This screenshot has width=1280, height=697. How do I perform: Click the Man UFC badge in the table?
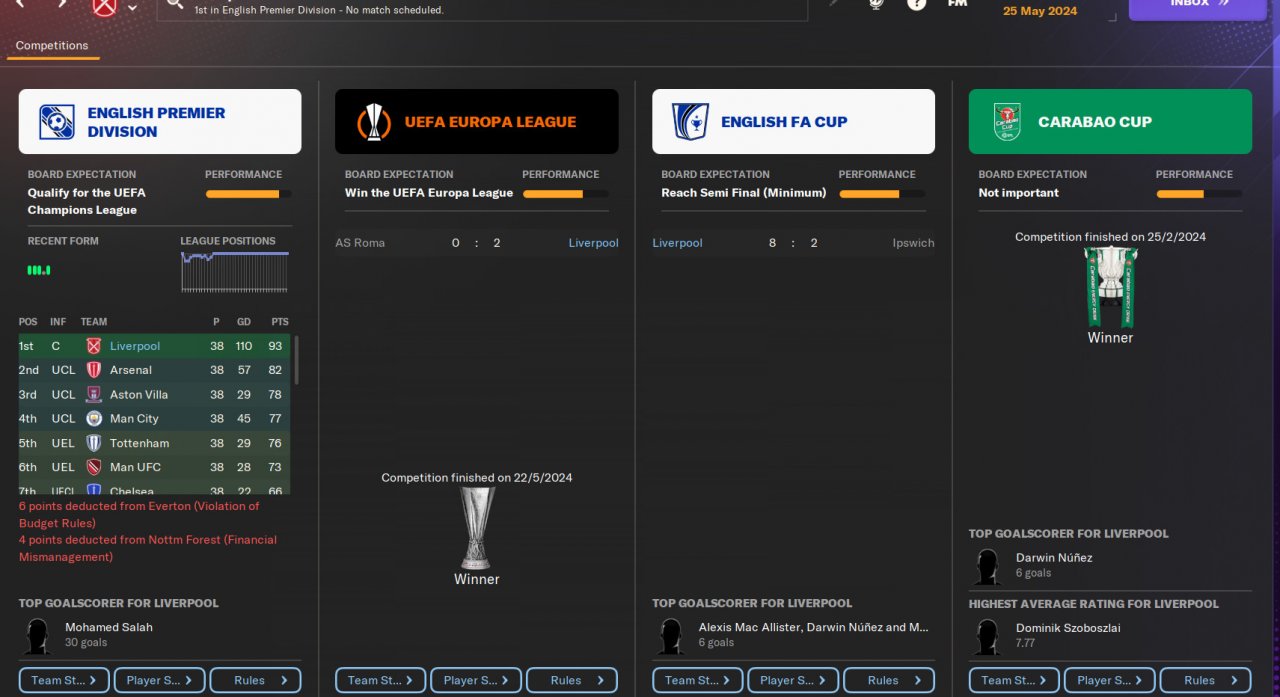point(94,467)
